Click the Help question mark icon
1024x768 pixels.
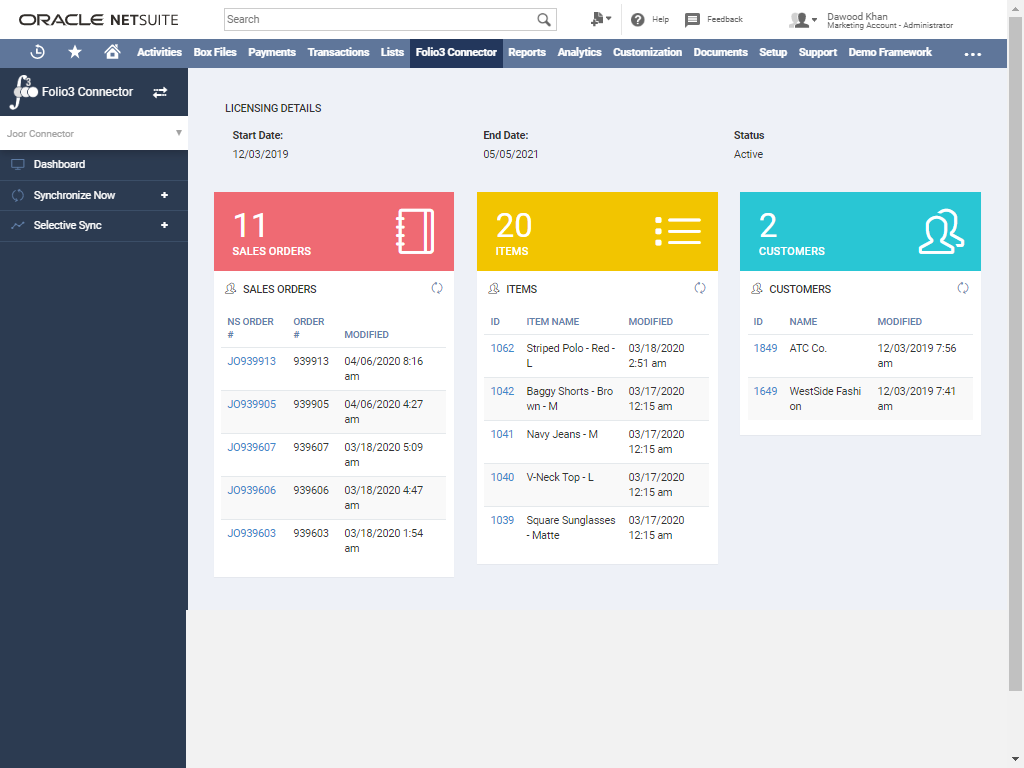click(x=637, y=20)
